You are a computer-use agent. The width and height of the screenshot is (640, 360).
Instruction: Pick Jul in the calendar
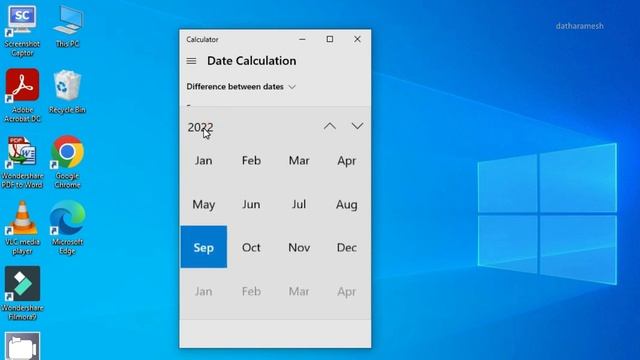tap(299, 204)
